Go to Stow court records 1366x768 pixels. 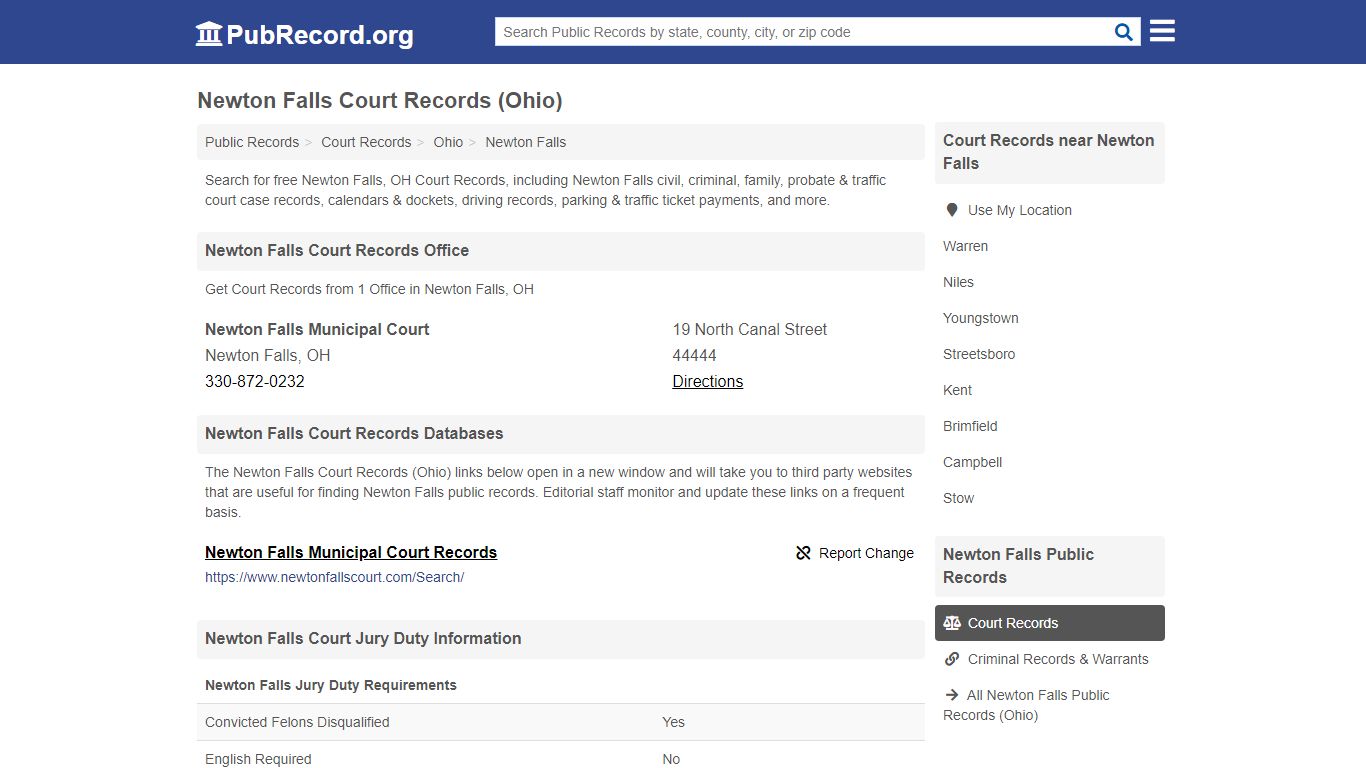click(x=958, y=498)
